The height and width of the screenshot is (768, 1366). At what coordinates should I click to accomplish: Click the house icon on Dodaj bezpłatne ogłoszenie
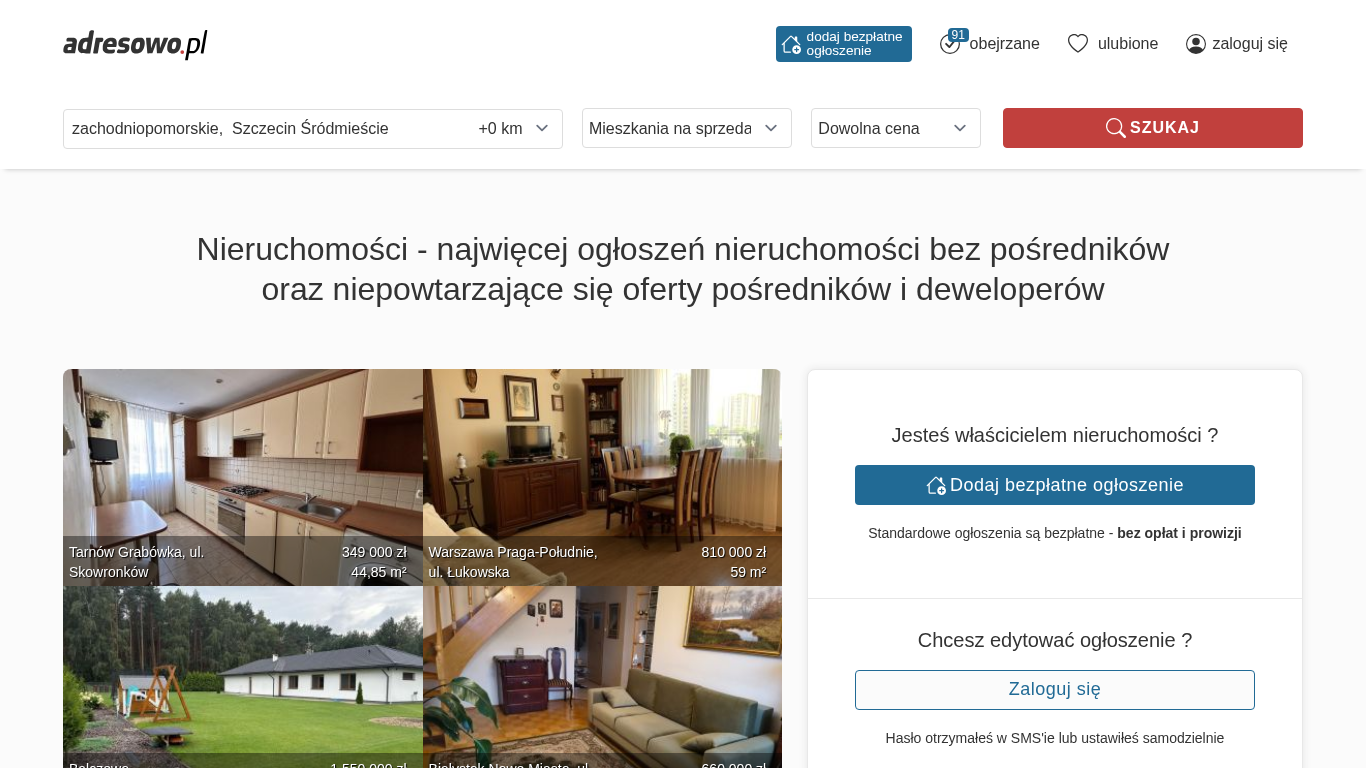coord(936,485)
